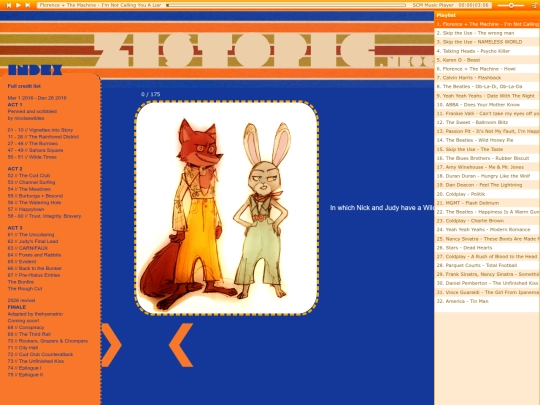Image resolution: width=540 pixels, height=405 pixels.
Task: Open '64 // Foxes and Rabbits' chapter
Action: [x=34, y=255]
